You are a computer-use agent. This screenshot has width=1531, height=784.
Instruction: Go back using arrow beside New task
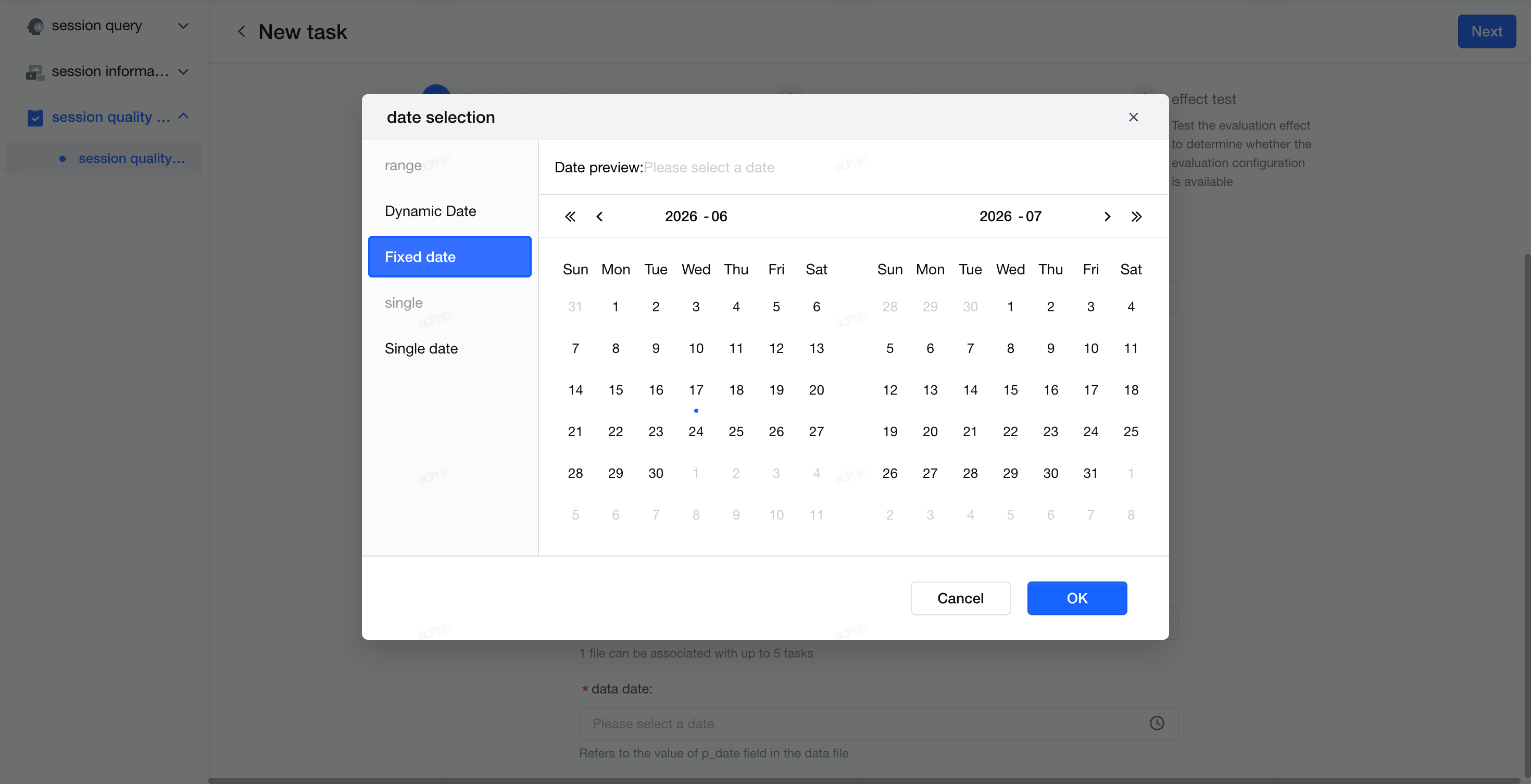241,31
